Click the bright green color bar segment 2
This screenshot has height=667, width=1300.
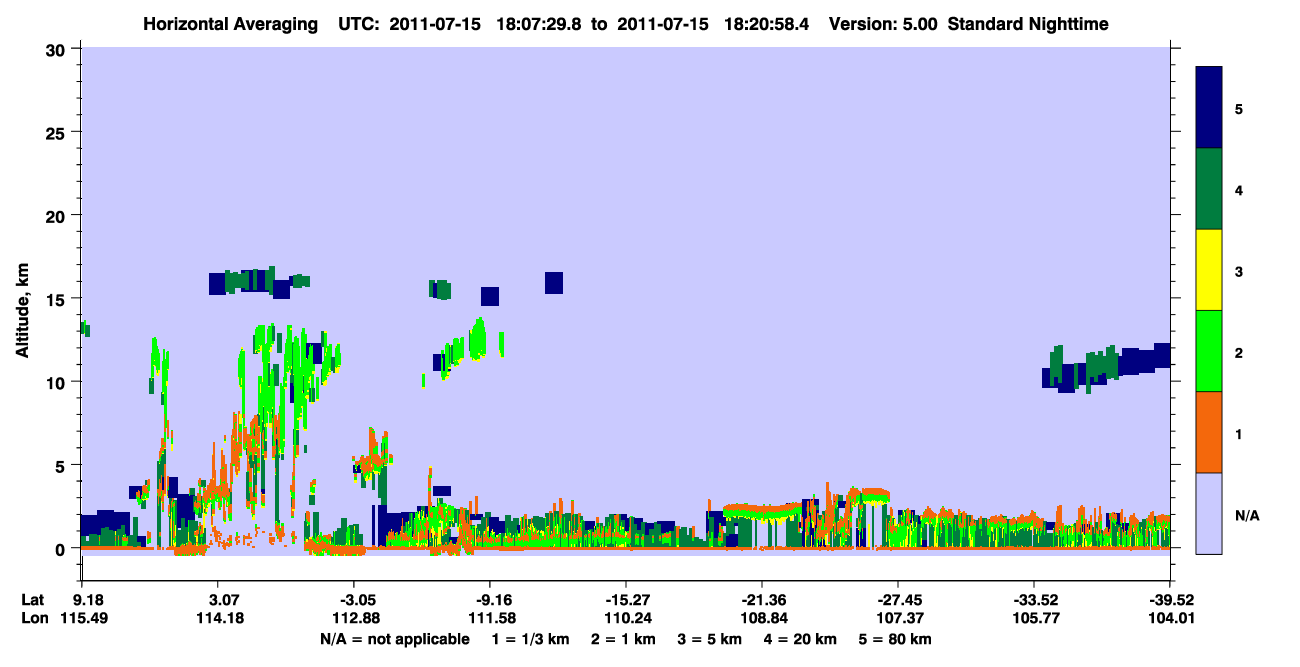(1209, 351)
